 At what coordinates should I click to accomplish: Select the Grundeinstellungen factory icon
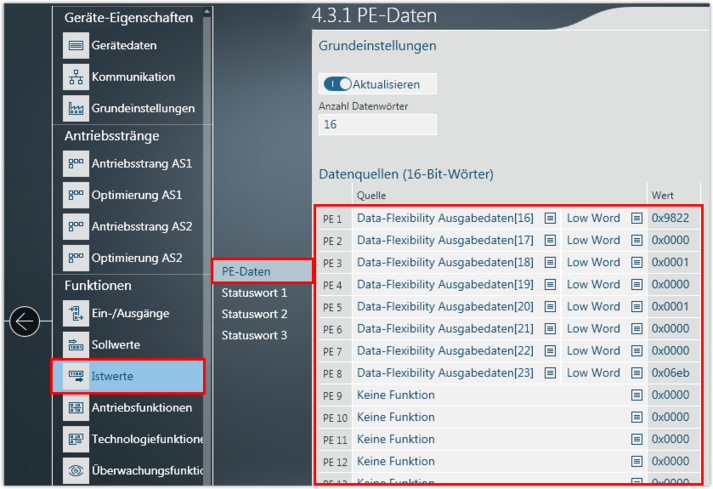point(75,108)
